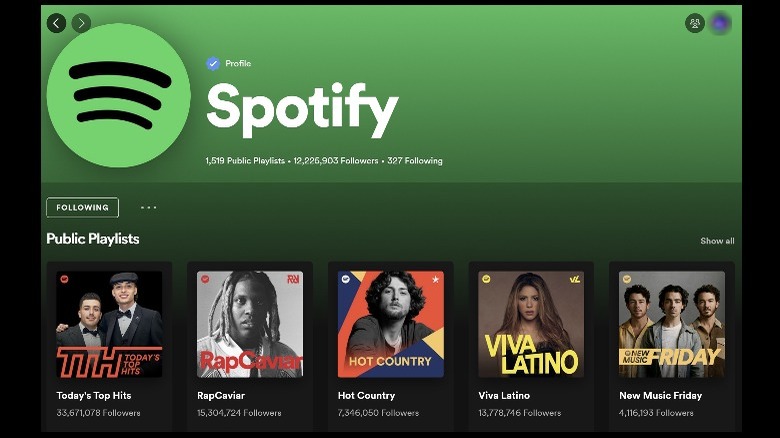Open RapCaviar cover art
This screenshot has height=438, width=780.
point(250,324)
